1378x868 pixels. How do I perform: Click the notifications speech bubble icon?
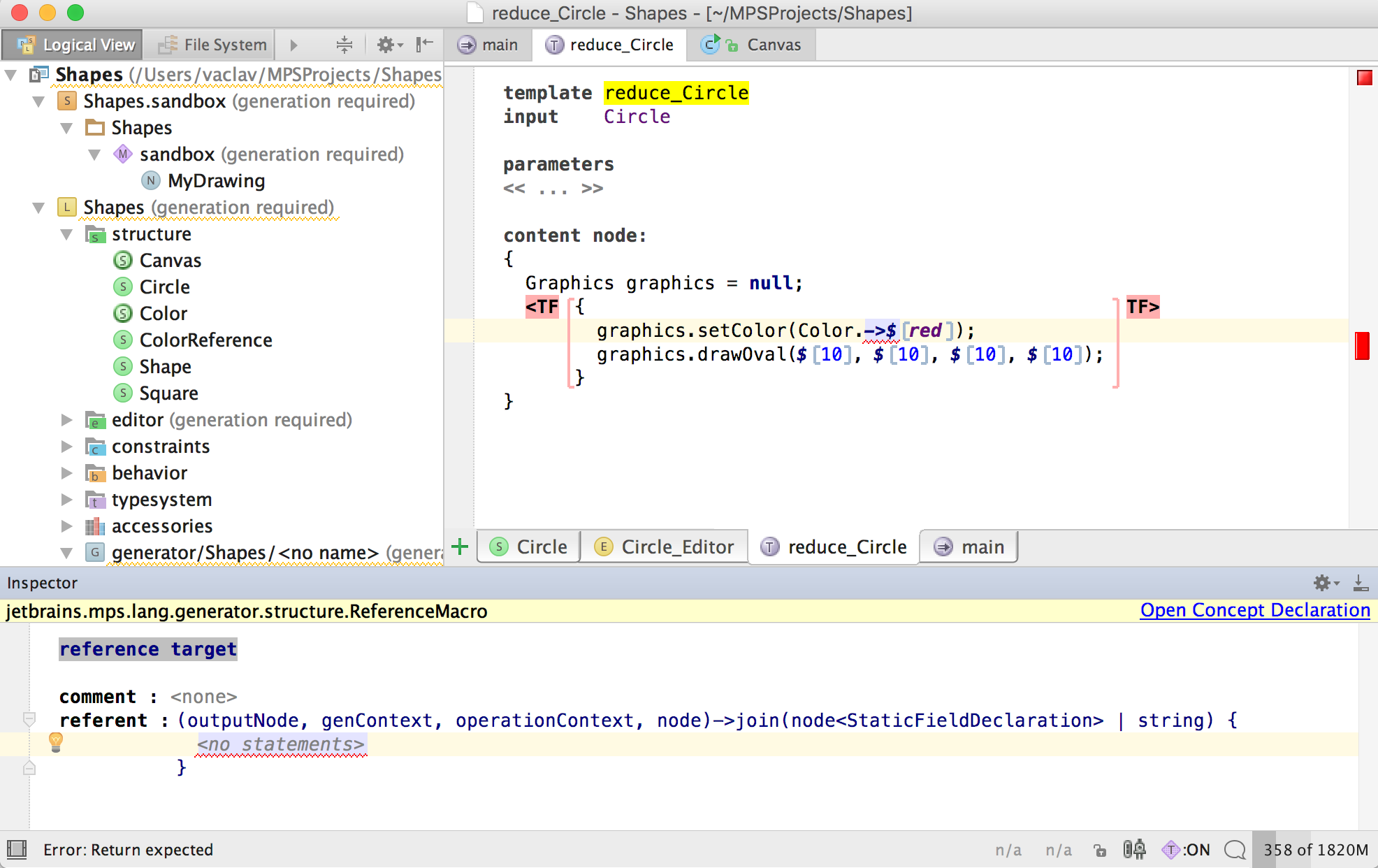click(1235, 850)
